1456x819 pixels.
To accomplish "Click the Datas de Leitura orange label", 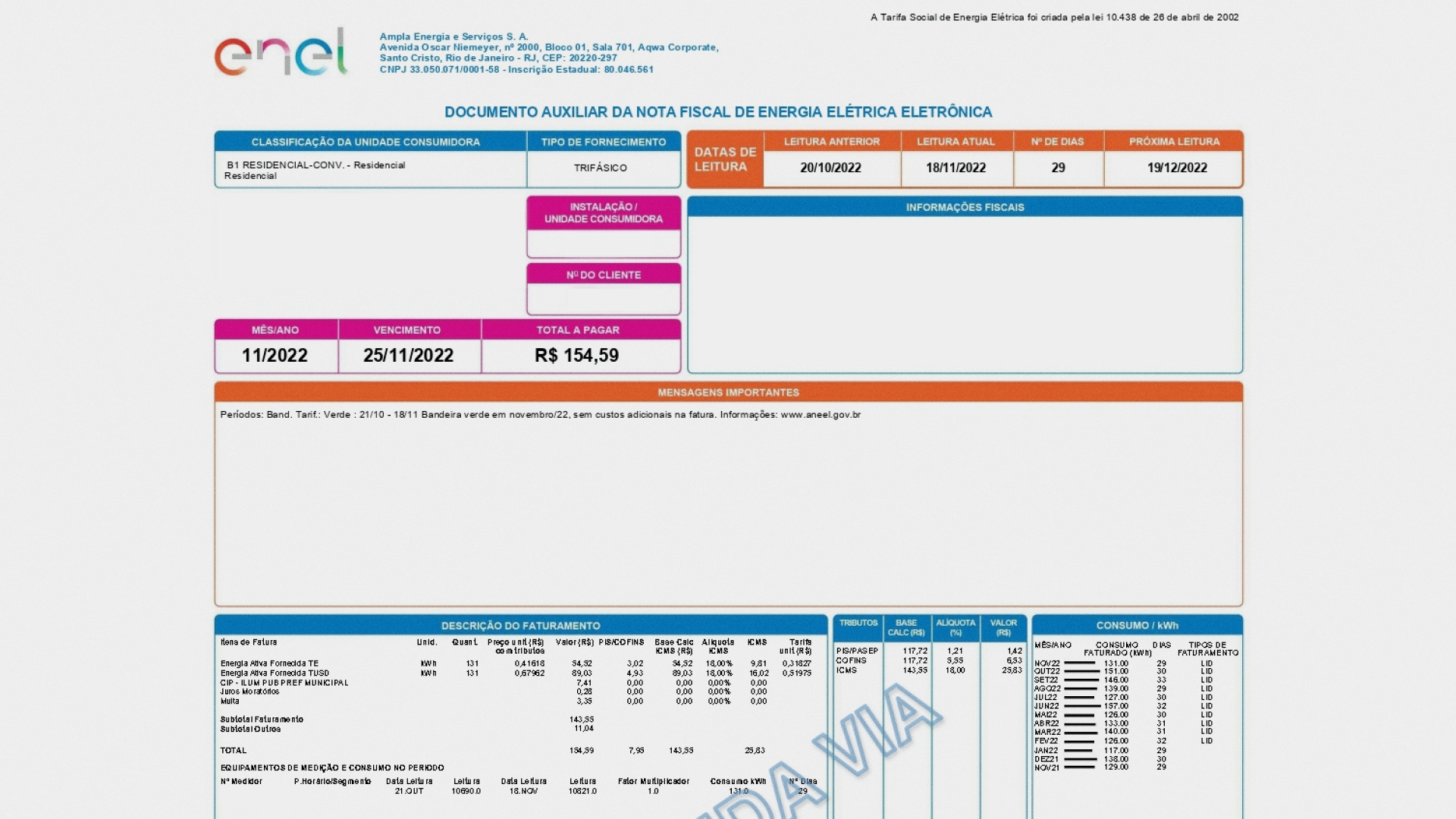I will 725,159.
